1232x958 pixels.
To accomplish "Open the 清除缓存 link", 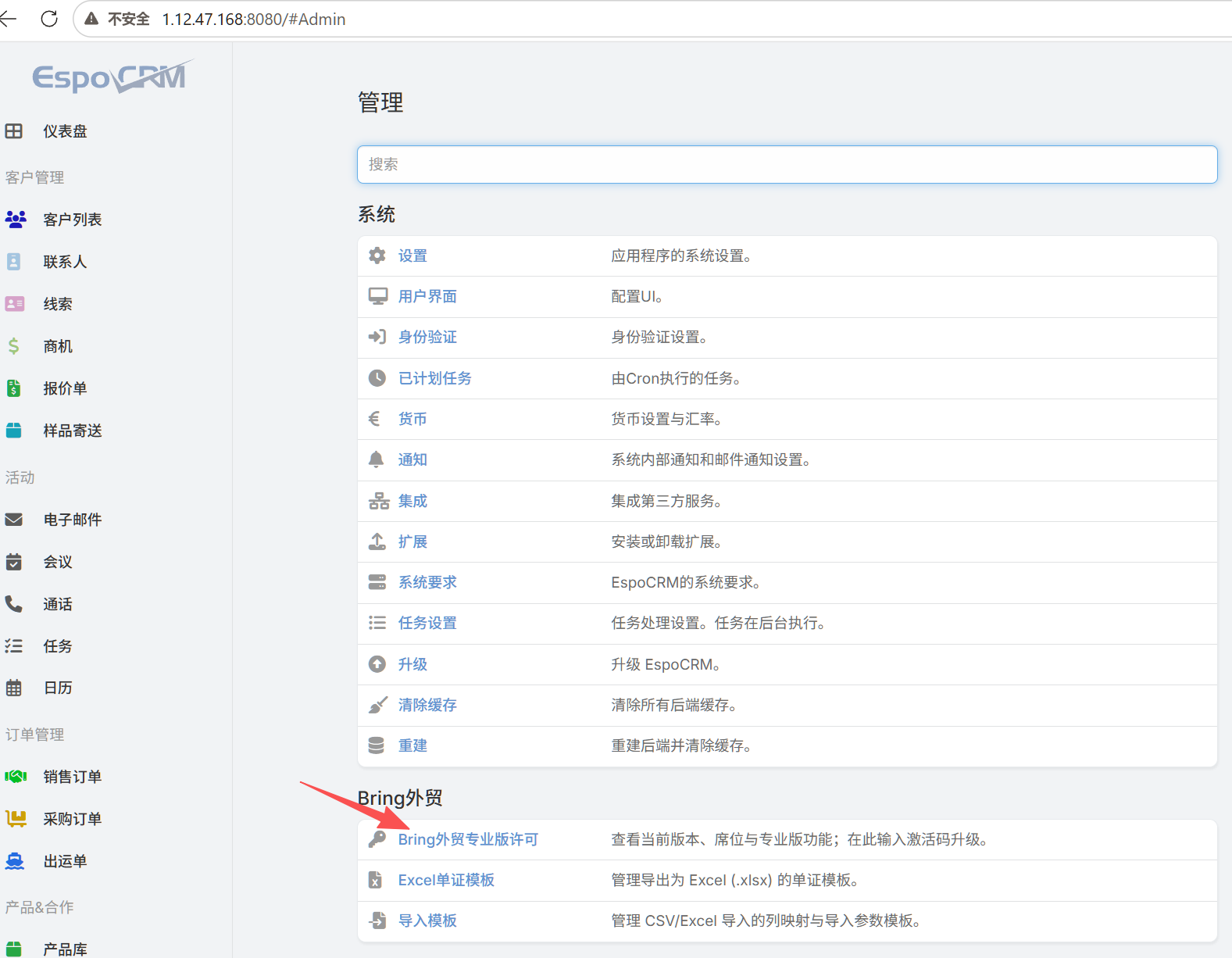I will [x=427, y=705].
